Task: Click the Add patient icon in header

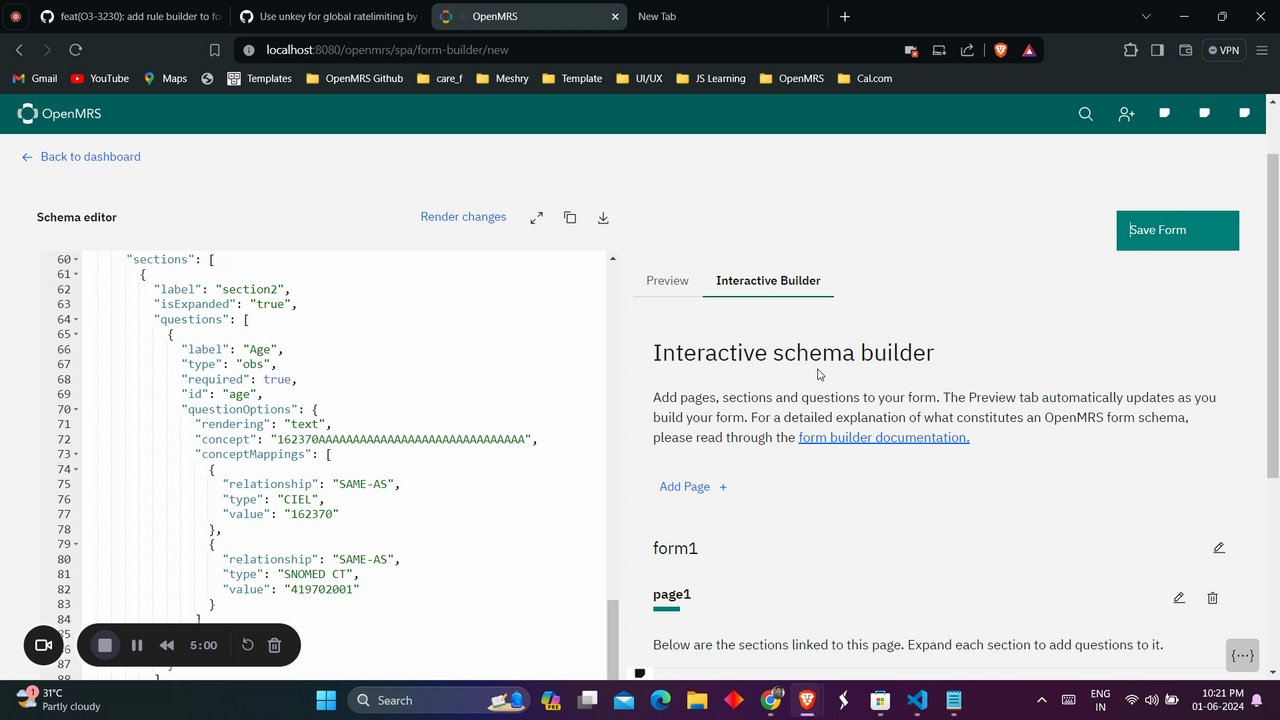Action: [1126, 114]
